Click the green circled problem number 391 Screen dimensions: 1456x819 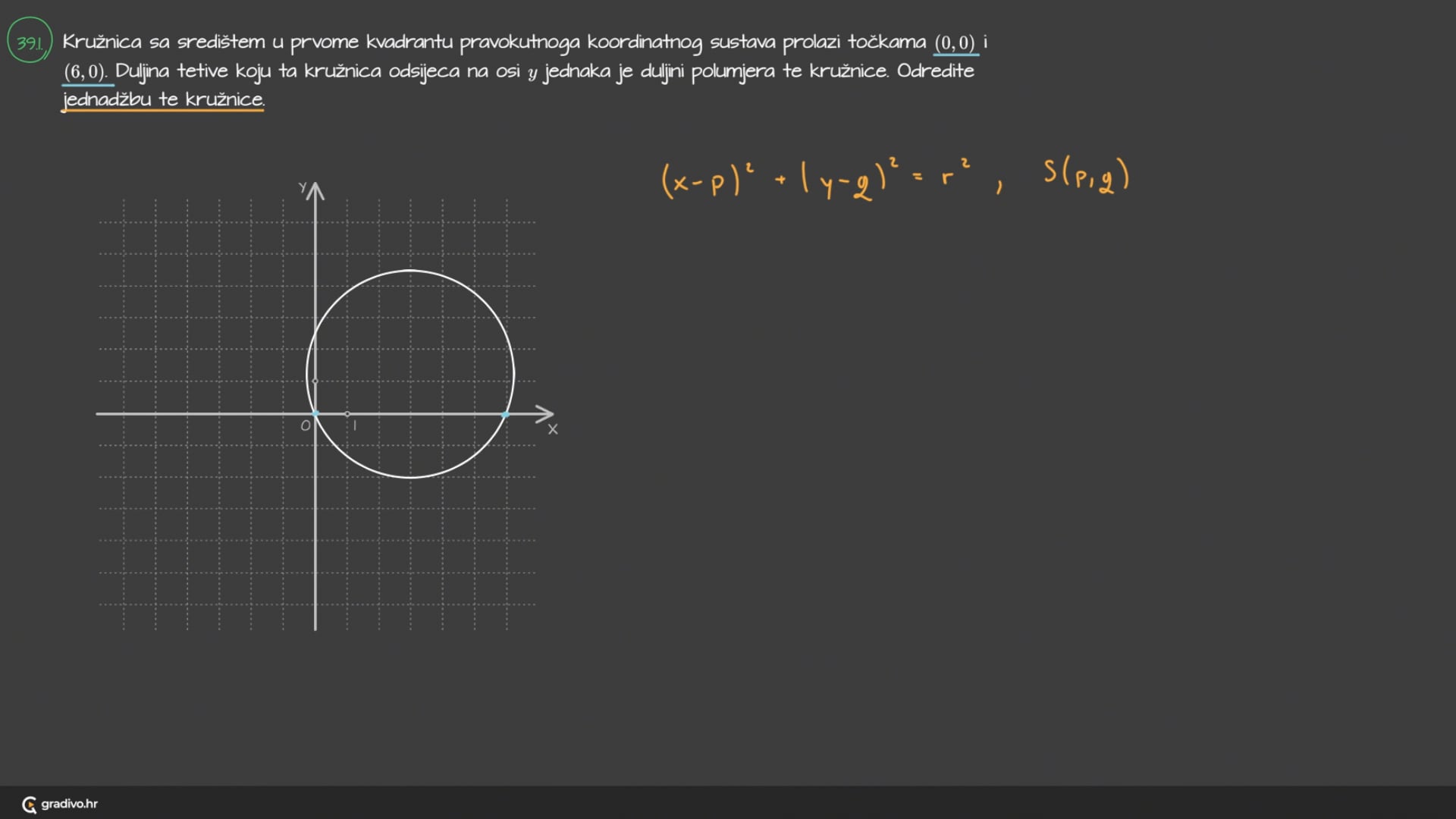click(30, 42)
